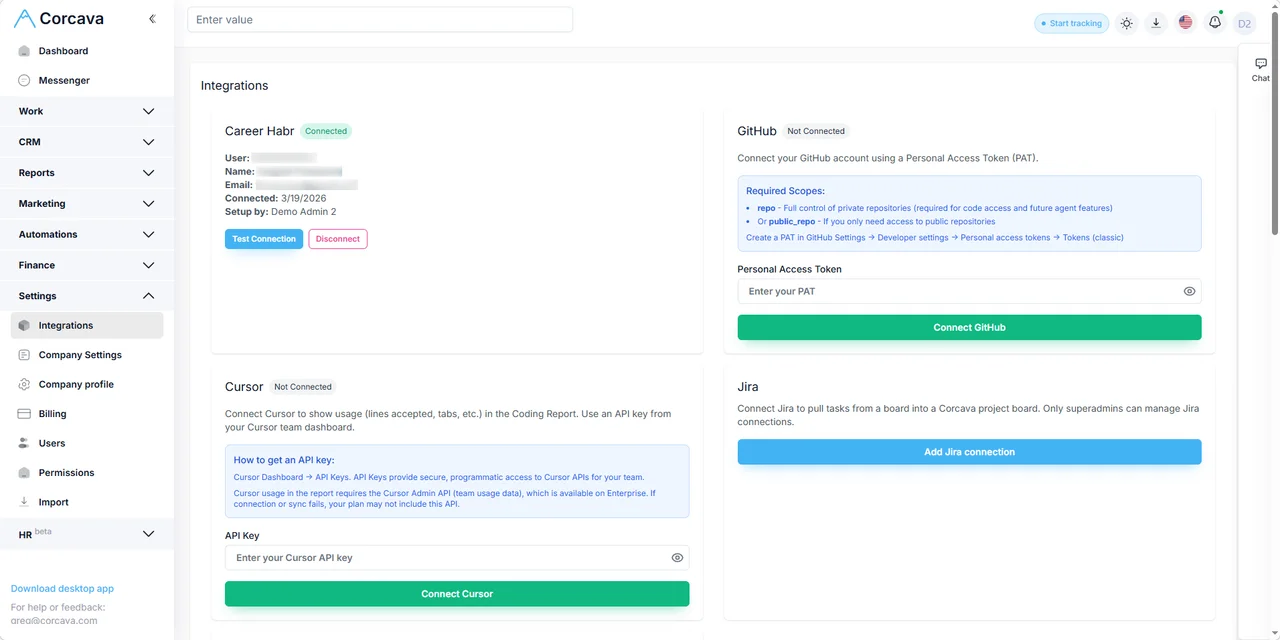Click the Import download icon
Screen dimensions: 1280x640
point(25,502)
